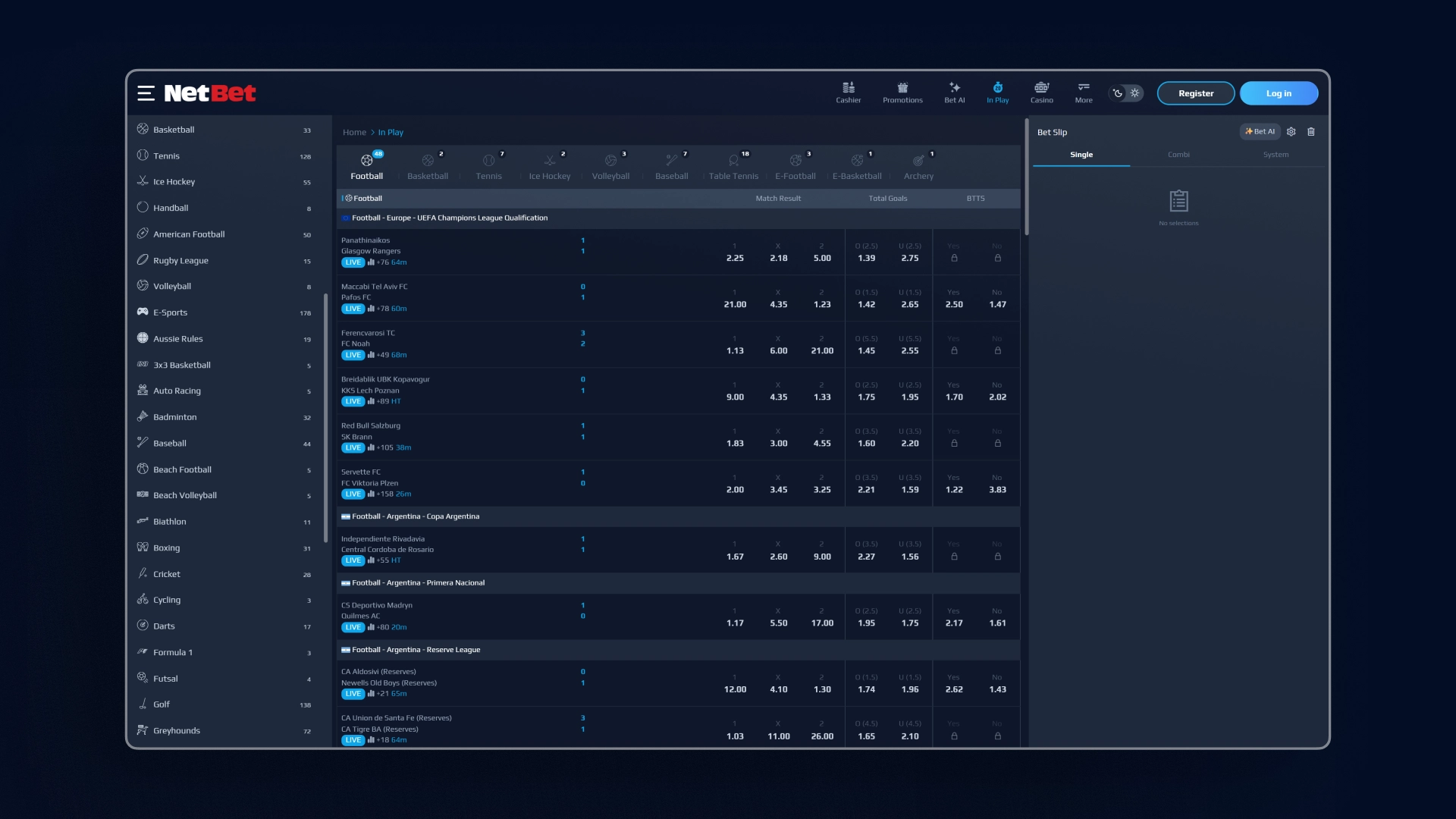Open E-Sports in the sidebar
Viewport: 1456px width, 819px height.
(224, 312)
